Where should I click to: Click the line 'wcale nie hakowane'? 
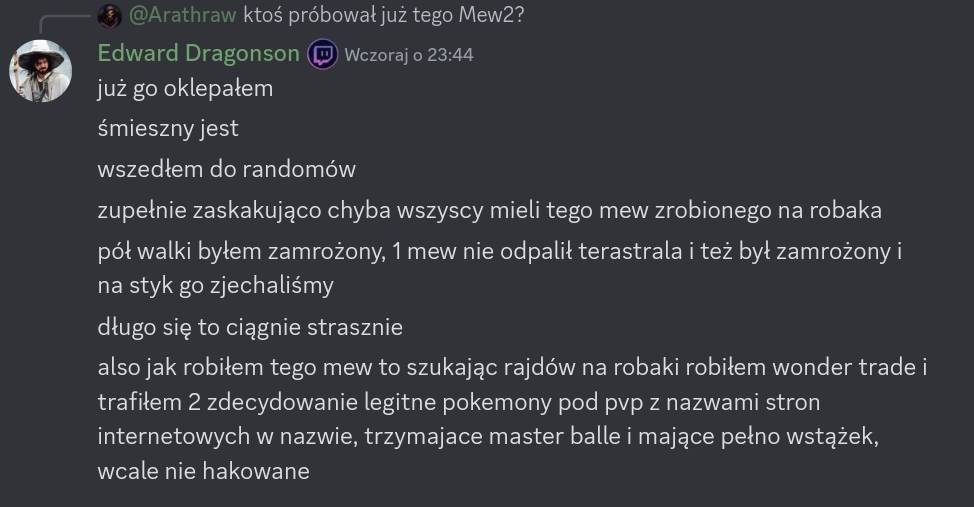(x=204, y=471)
